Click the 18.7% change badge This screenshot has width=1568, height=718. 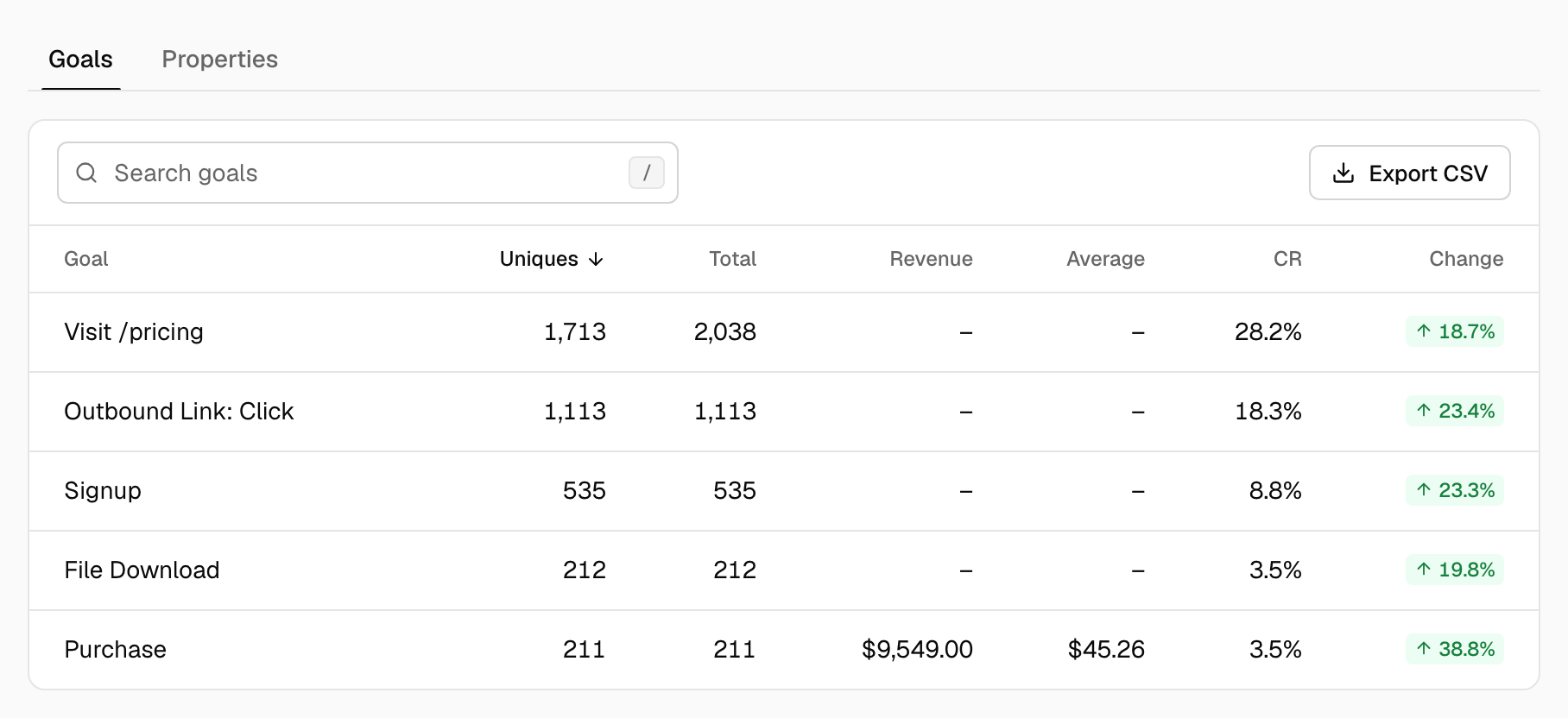tap(1455, 331)
